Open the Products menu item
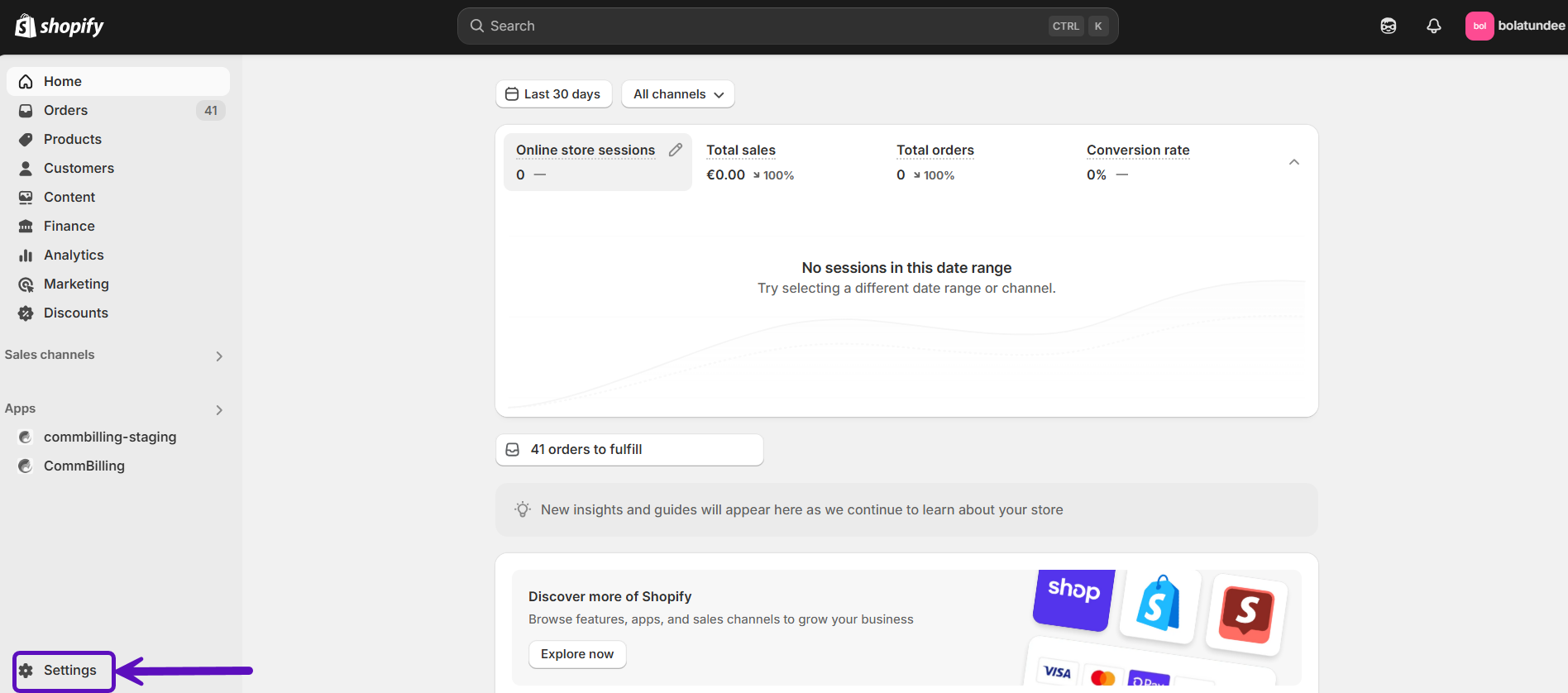The width and height of the screenshot is (1568, 693). point(72,140)
